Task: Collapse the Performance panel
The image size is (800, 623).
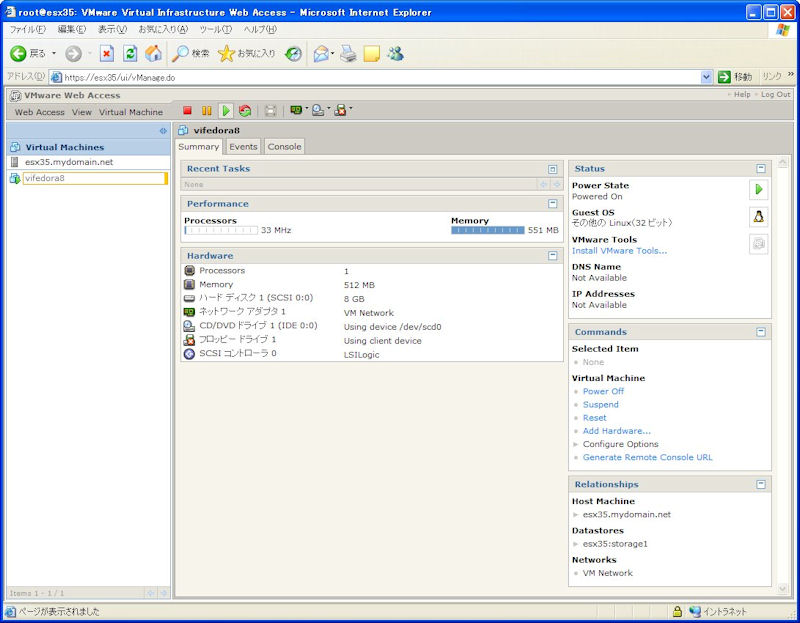Action: click(x=553, y=204)
